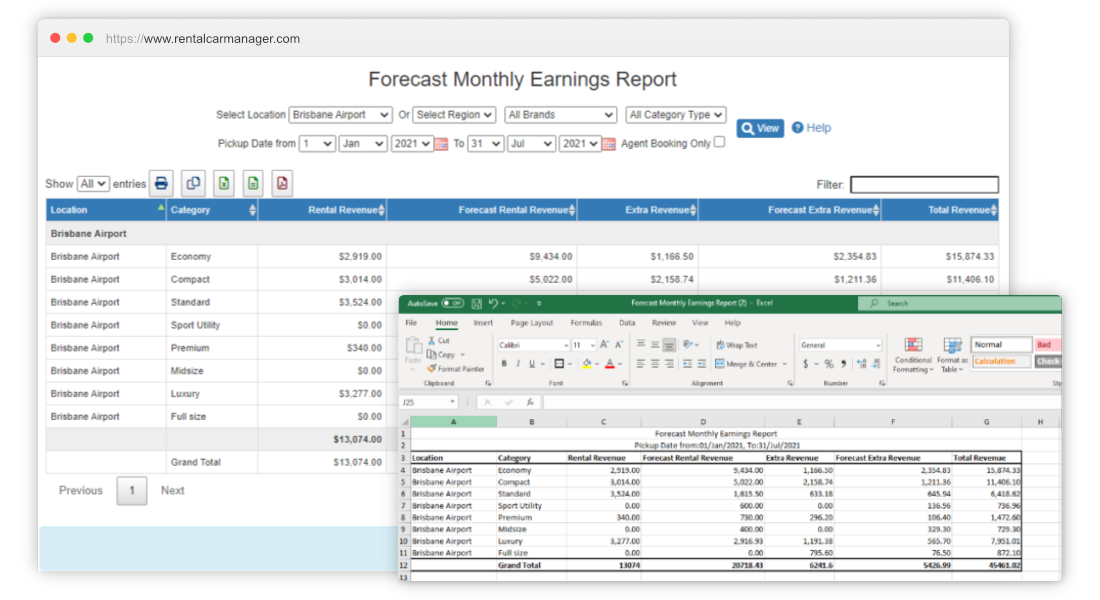1100x600 pixels.
Task: Type a keyword in the Filter field
Action: click(925, 184)
